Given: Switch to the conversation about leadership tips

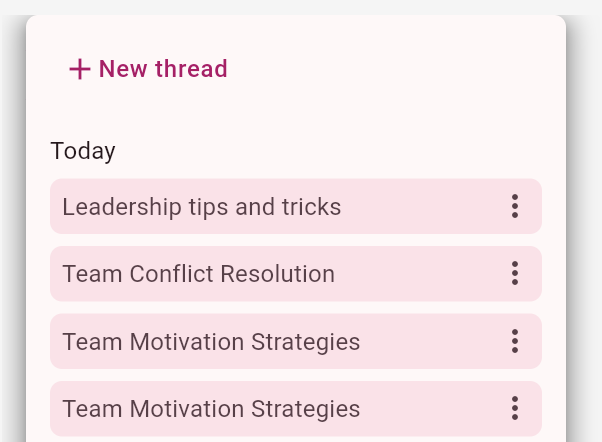Looking at the screenshot, I should 202,207.
